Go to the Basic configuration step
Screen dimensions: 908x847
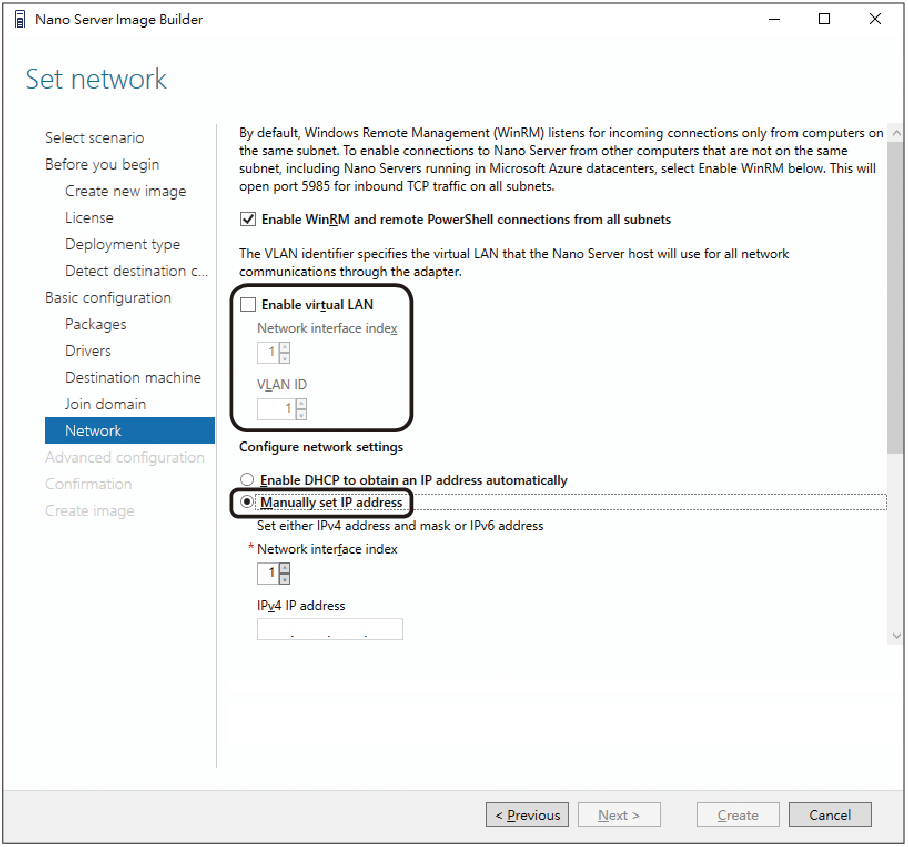[x=108, y=298]
